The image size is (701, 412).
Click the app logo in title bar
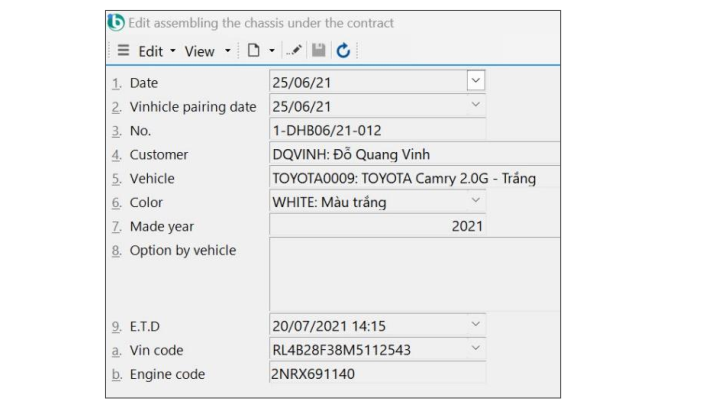pyautogui.click(x=116, y=22)
